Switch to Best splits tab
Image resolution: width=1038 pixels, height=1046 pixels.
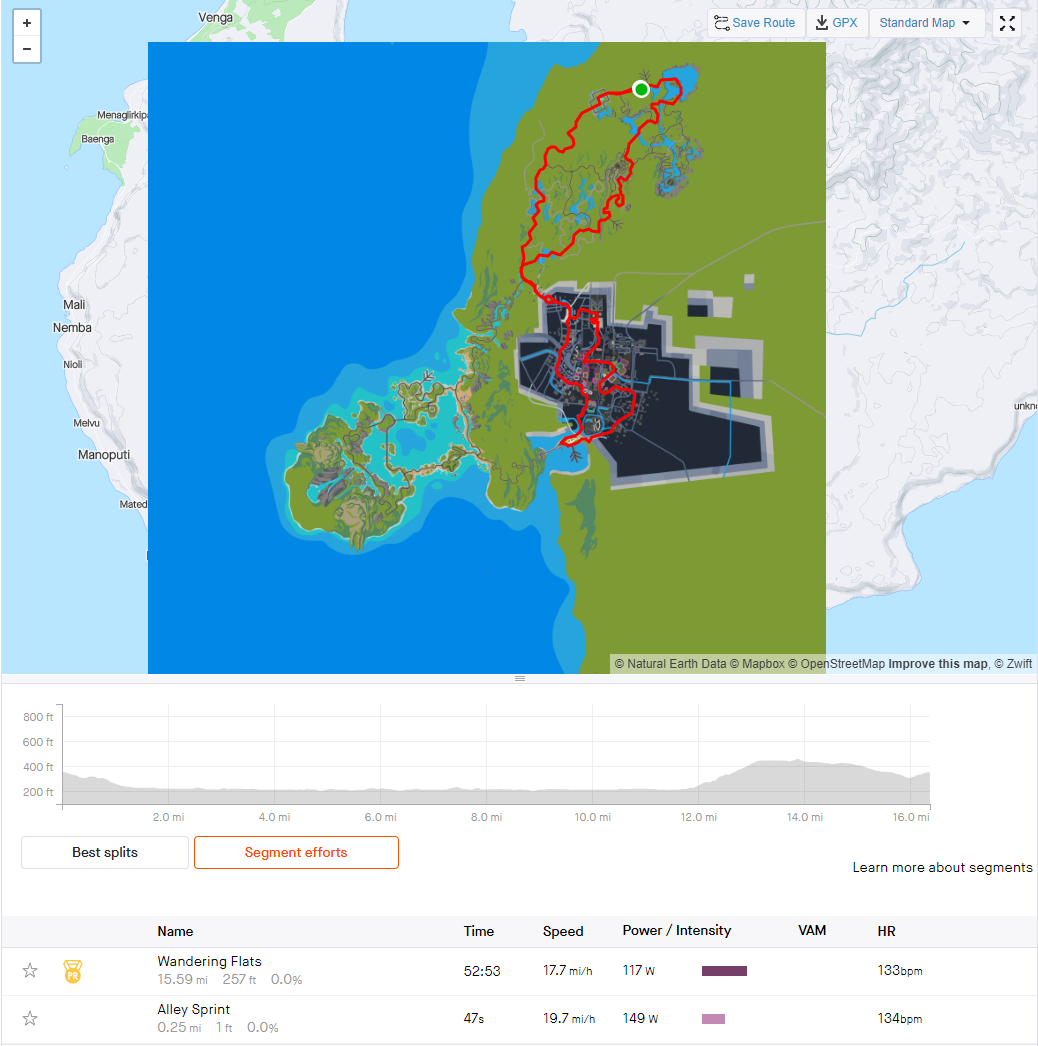tap(105, 853)
